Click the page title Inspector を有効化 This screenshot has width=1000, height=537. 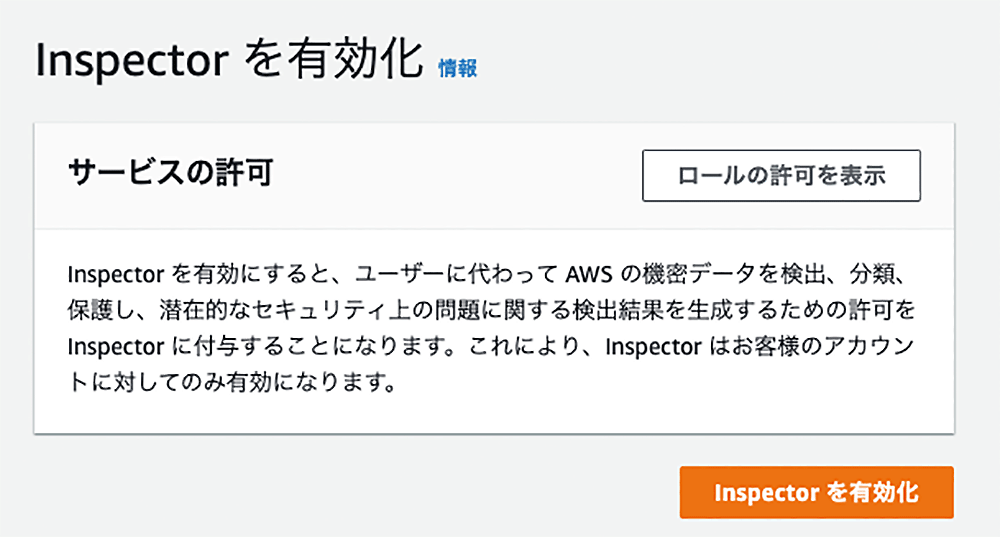(x=229, y=60)
